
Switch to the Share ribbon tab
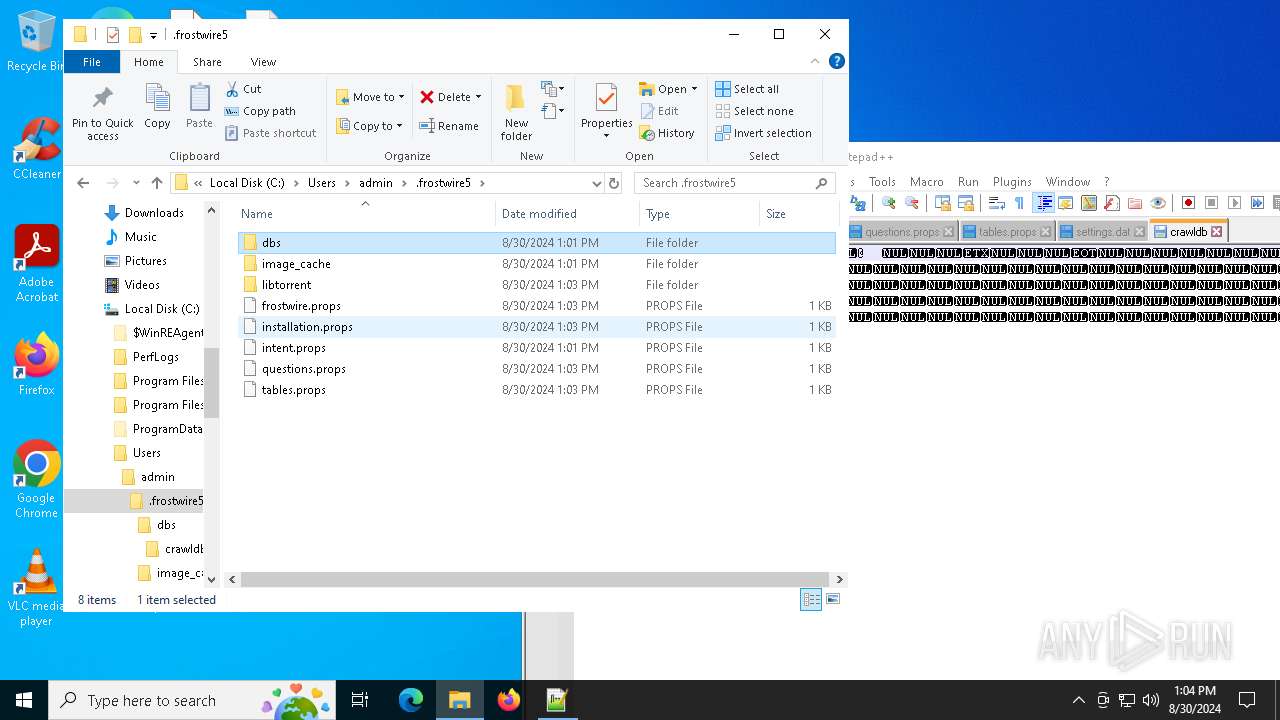click(207, 62)
